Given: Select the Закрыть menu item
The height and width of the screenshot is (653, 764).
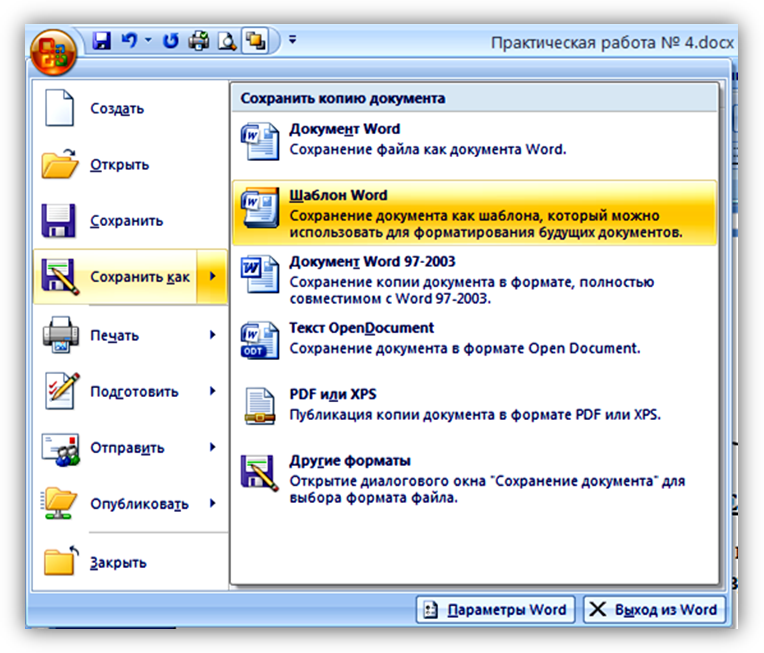Looking at the screenshot, I should coord(130,562).
